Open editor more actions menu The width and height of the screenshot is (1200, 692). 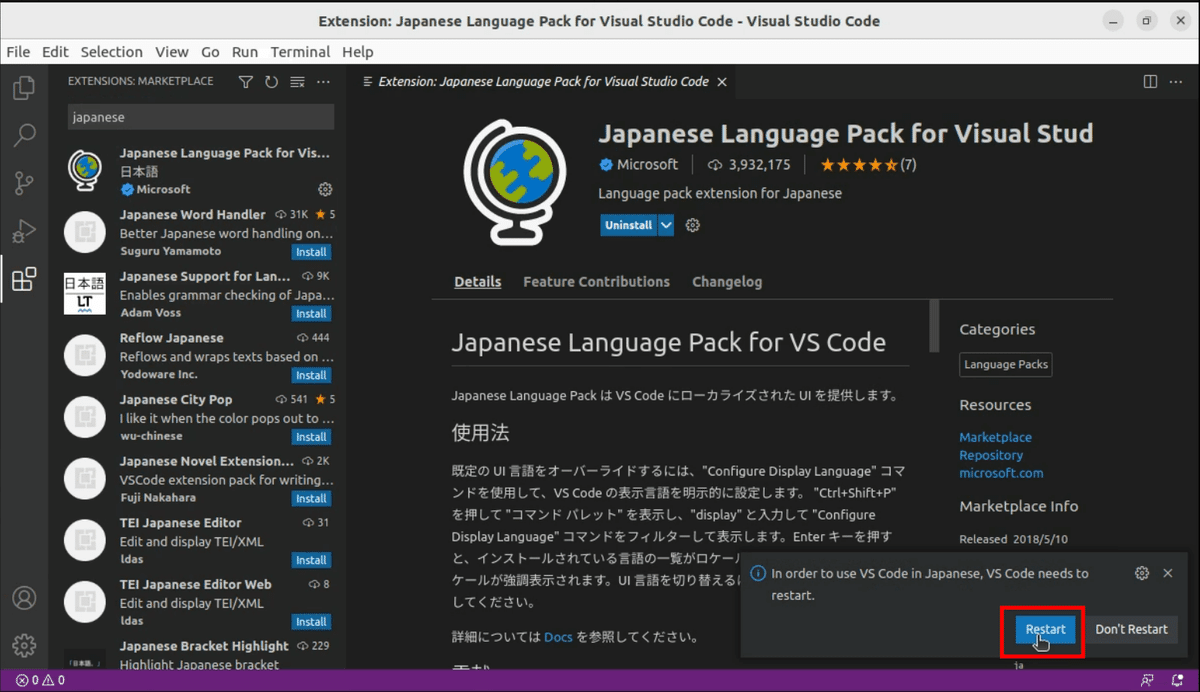coord(1177,82)
